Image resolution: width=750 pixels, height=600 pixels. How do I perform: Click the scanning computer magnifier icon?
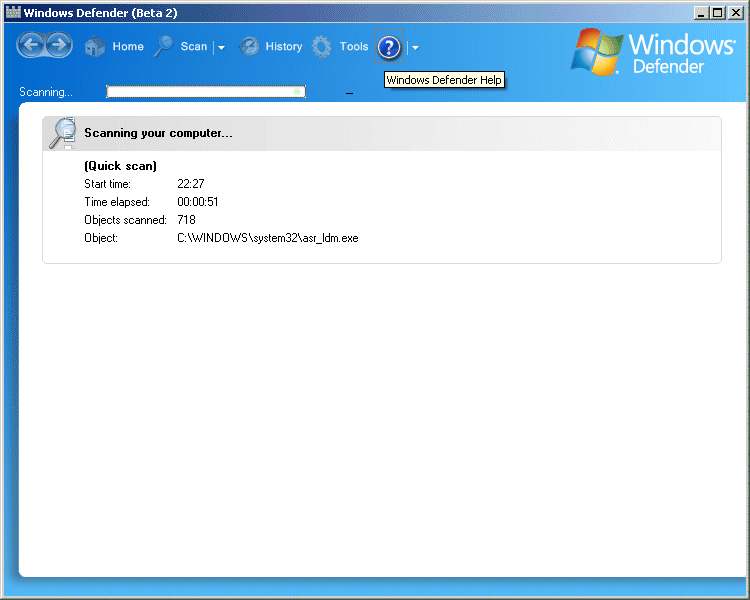(63, 133)
